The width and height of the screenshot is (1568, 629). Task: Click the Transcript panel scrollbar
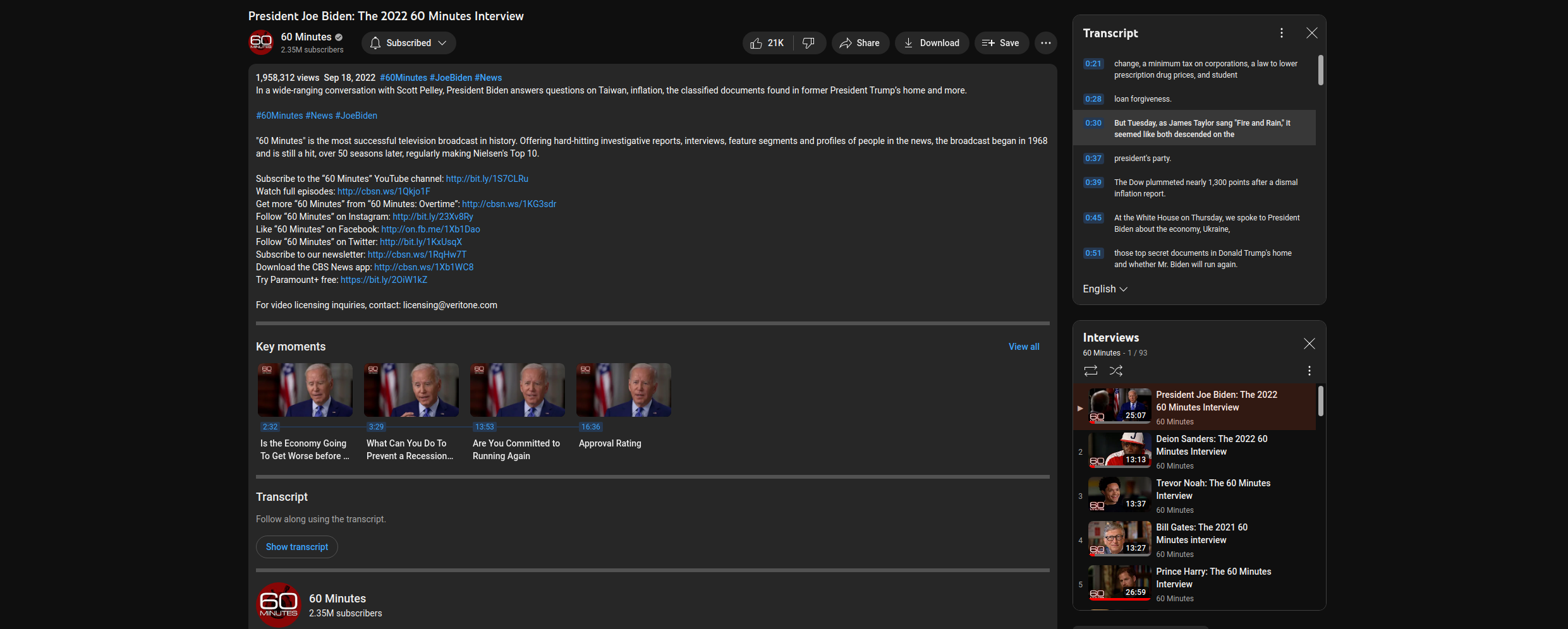(x=1321, y=70)
